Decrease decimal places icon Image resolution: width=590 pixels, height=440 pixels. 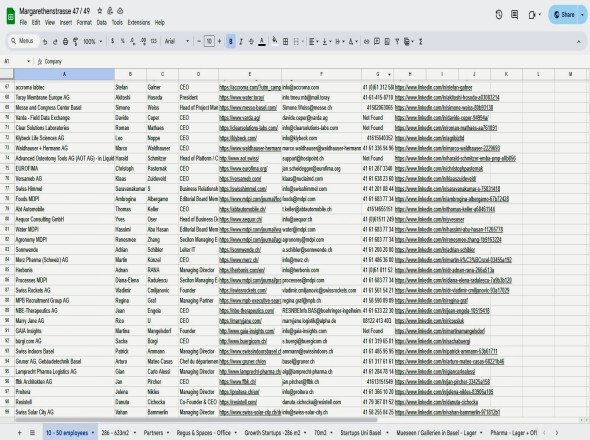coord(132,41)
